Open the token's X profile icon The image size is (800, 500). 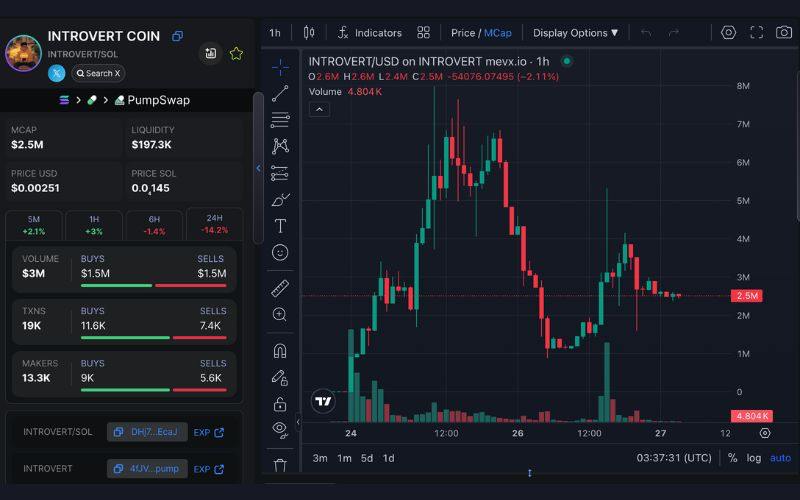point(57,73)
